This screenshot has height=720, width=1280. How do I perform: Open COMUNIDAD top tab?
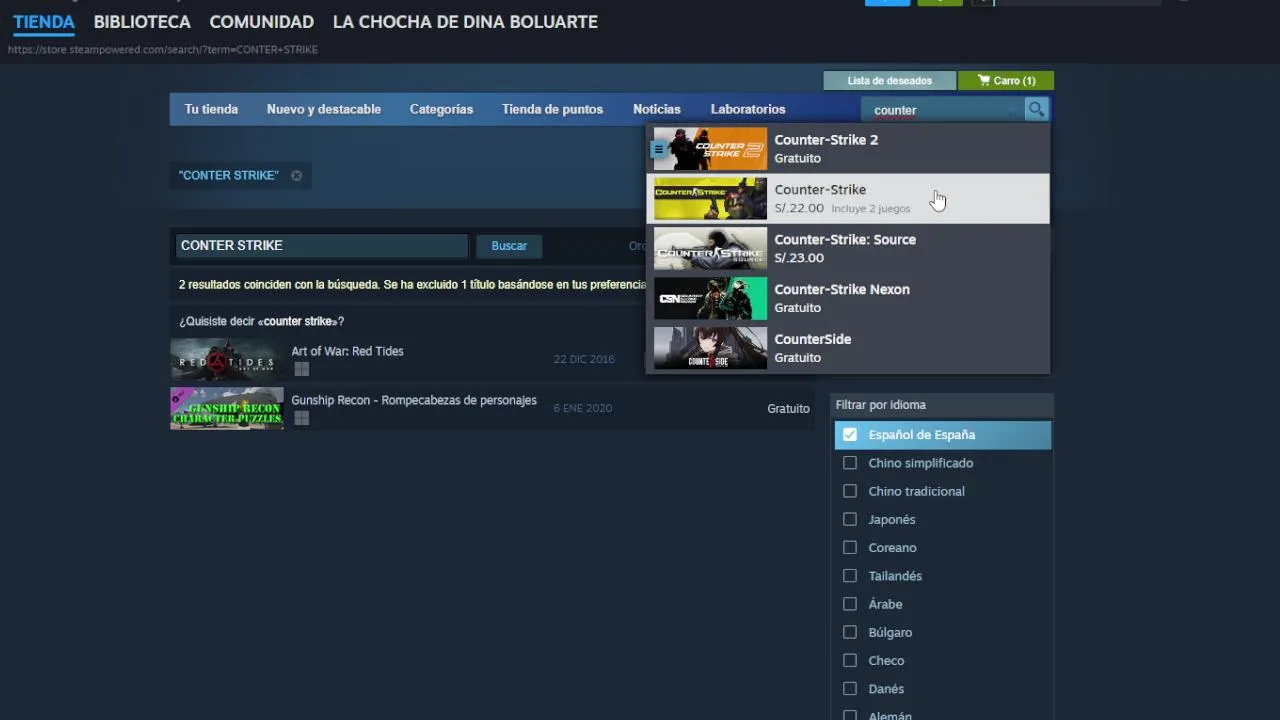(x=262, y=22)
